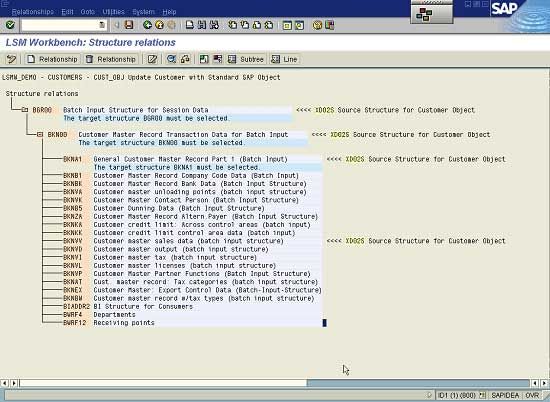Screen dimensions: 550x402
Task: Click the Create New Session icon
Action: (287, 25)
